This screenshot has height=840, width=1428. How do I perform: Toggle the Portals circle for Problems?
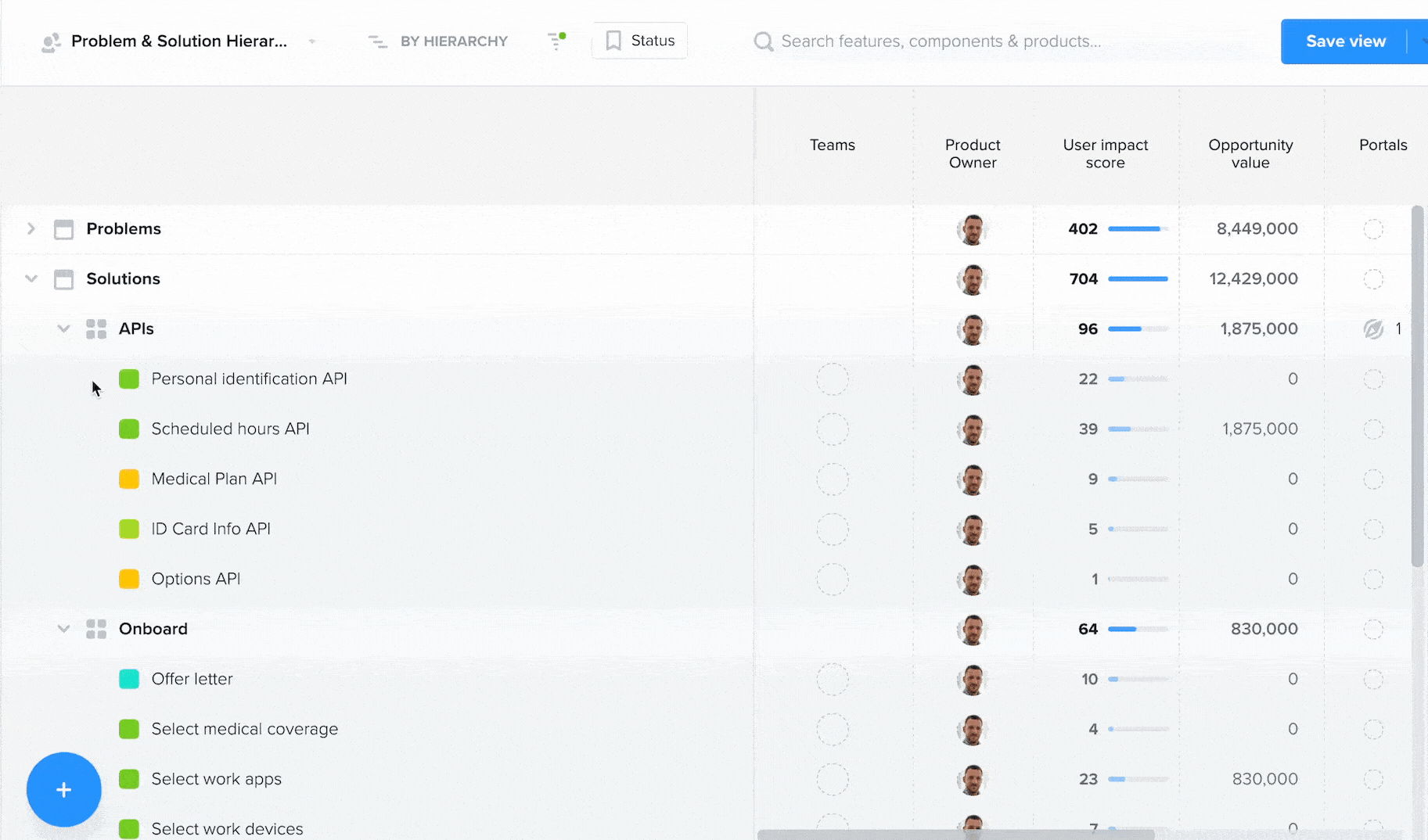click(x=1373, y=229)
